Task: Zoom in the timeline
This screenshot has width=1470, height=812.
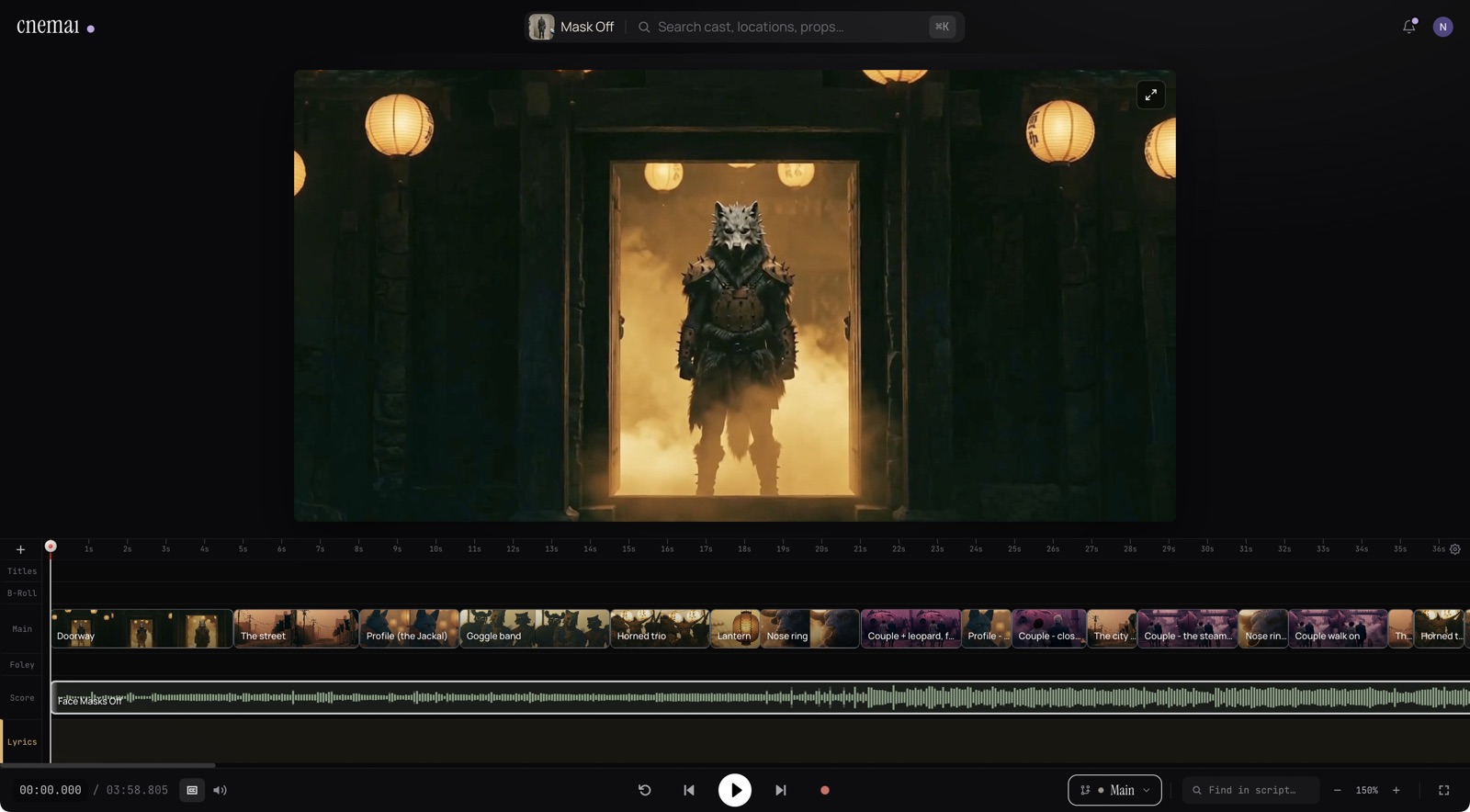Action: 1396,790
